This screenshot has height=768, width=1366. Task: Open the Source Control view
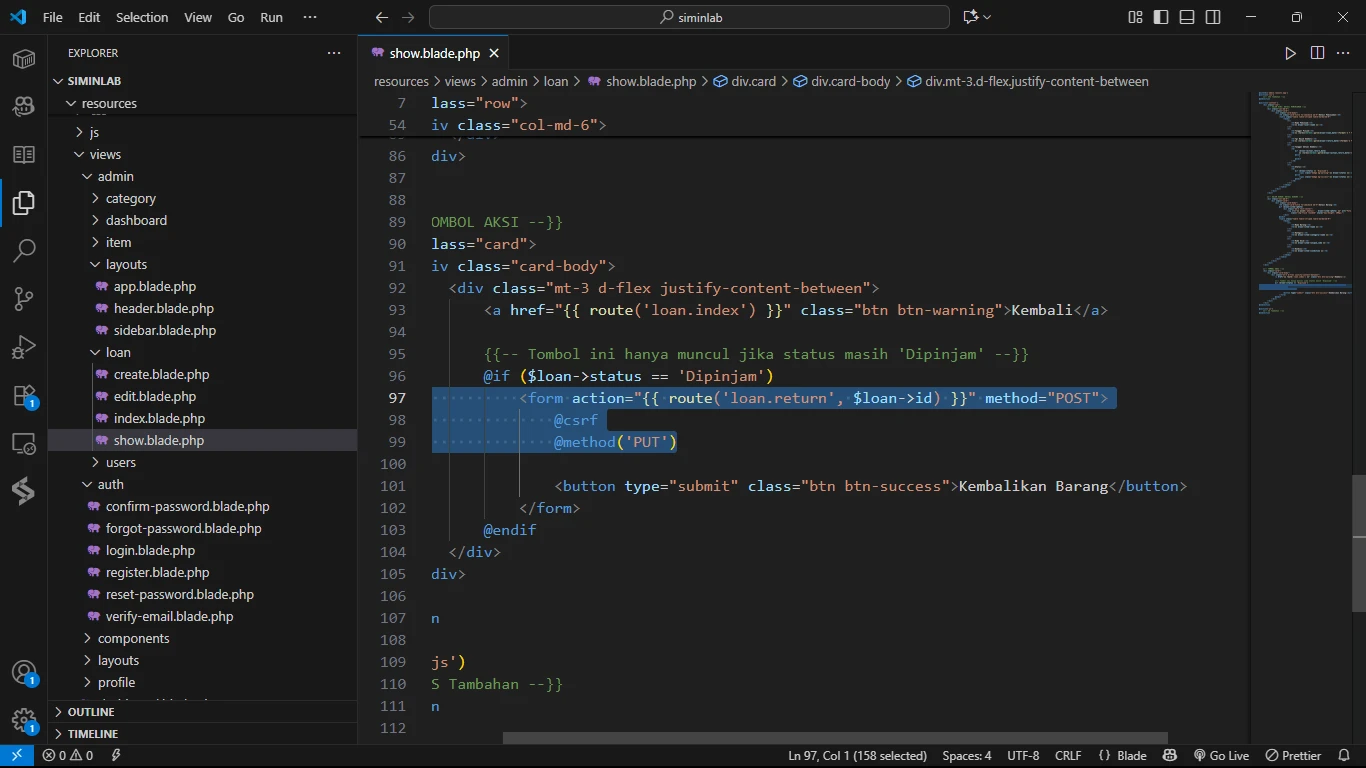(24, 298)
